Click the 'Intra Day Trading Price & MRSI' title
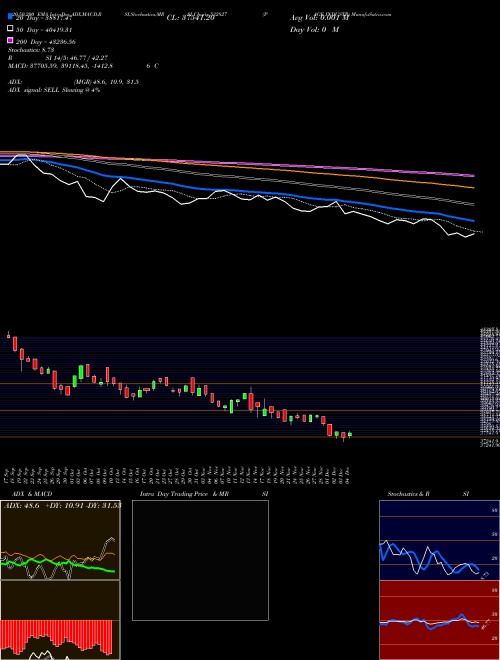The width and height of the screenshot is (500, 660). pos(204,494)
